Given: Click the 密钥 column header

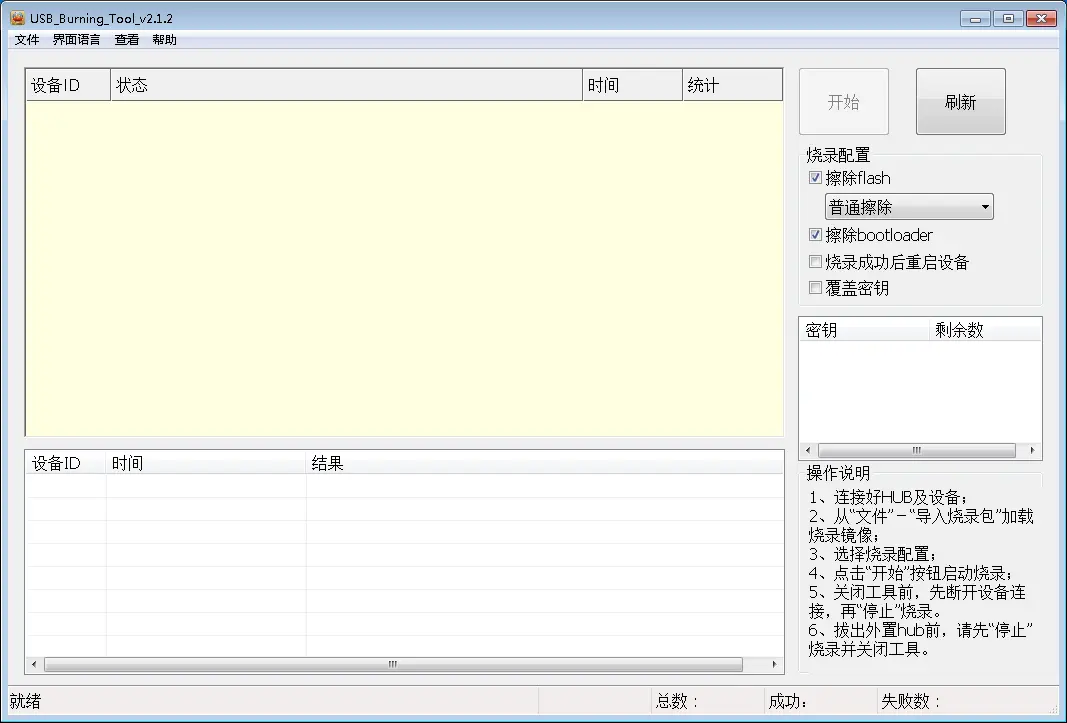Looking at the screenshot, I should 864,330.
